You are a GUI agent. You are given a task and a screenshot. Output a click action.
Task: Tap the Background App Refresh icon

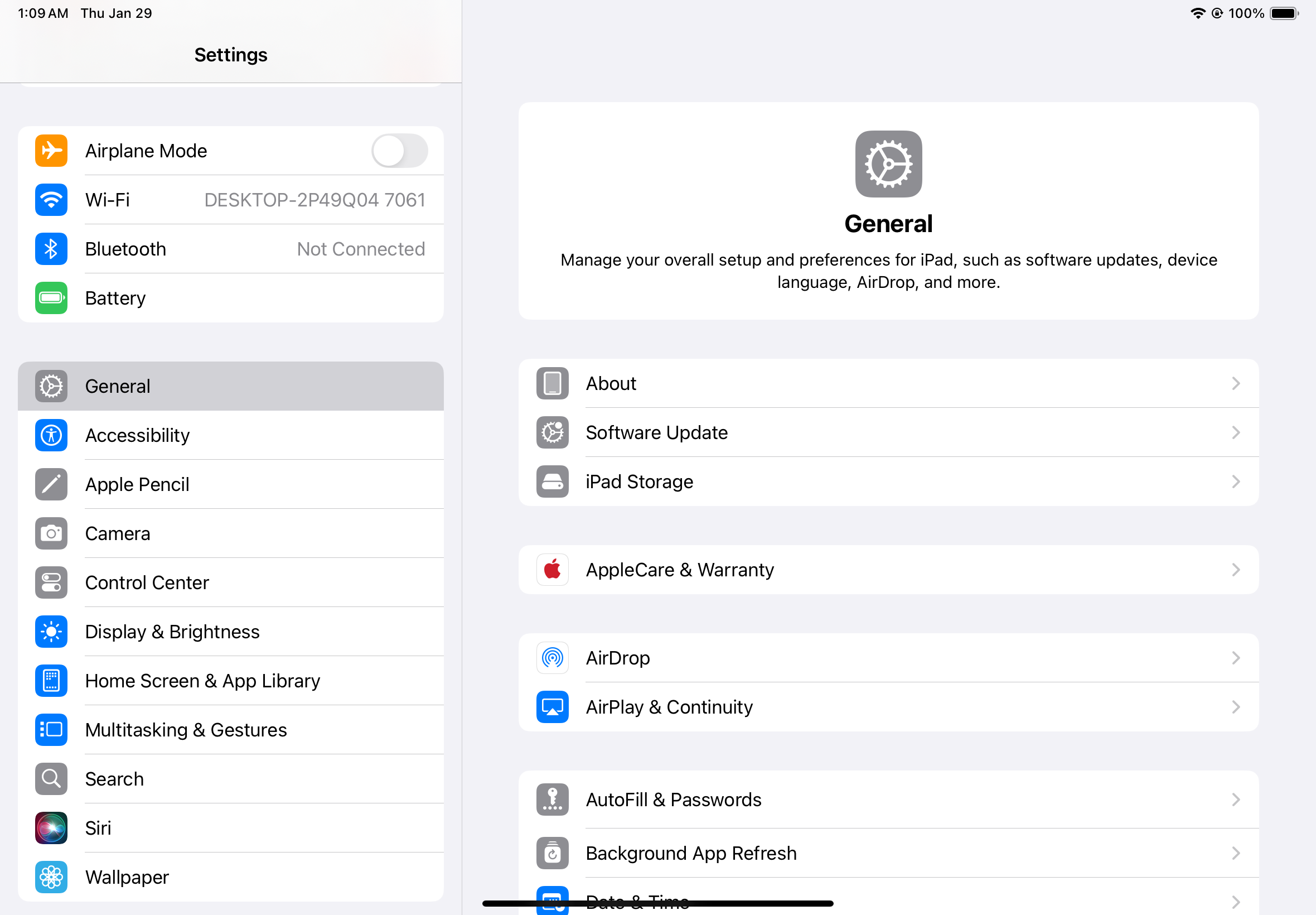(x=552, y=854)
